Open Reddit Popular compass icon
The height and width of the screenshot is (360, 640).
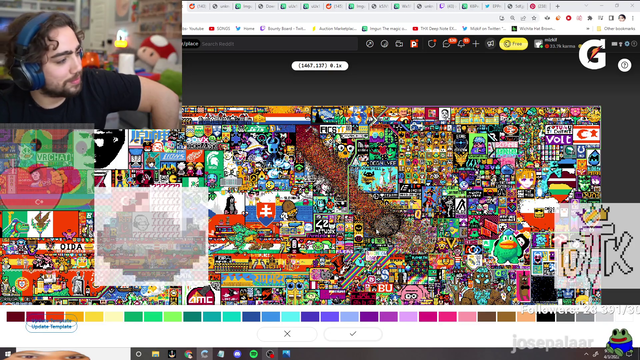point(370,44)
